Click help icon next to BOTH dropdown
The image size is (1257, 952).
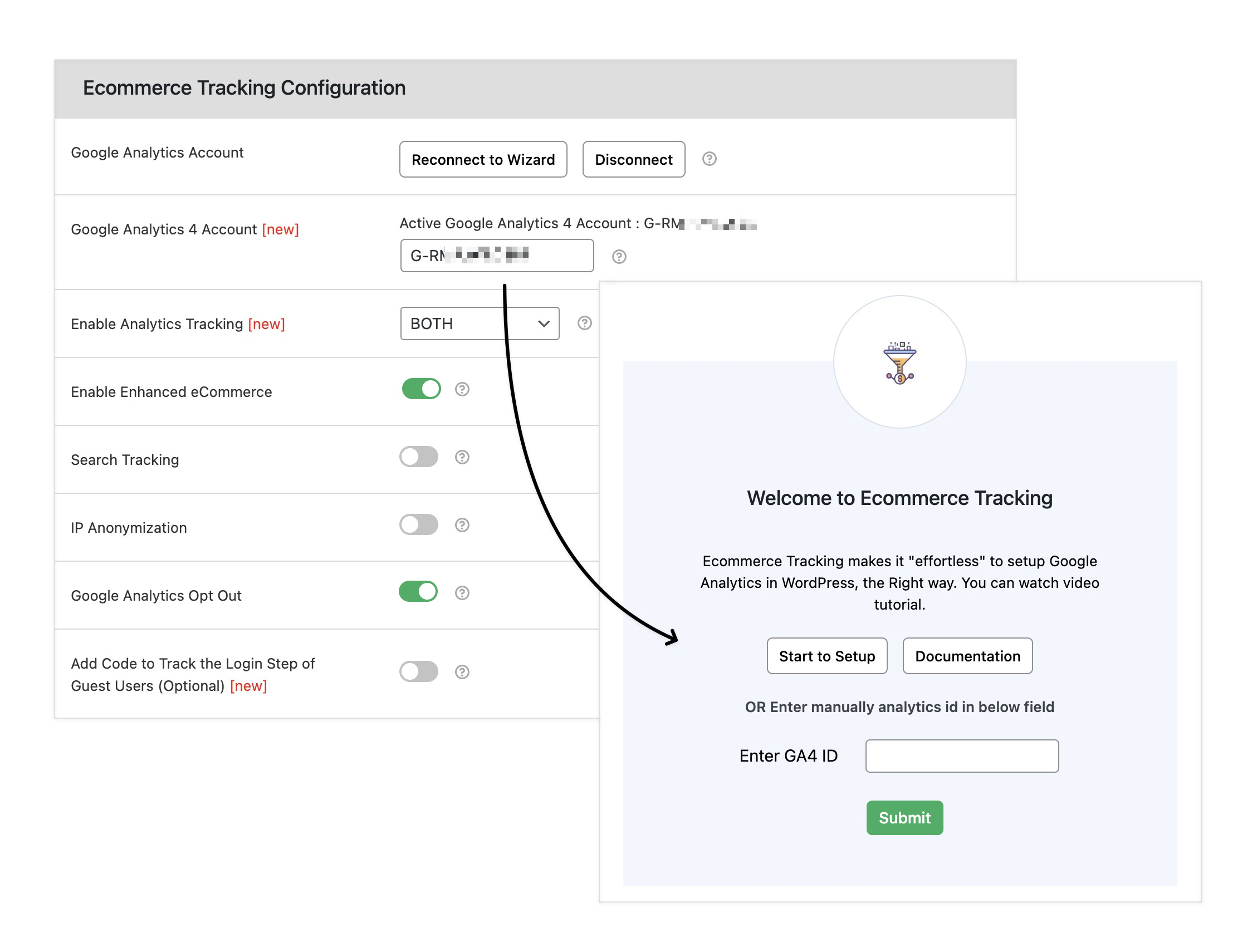(584, 323)
